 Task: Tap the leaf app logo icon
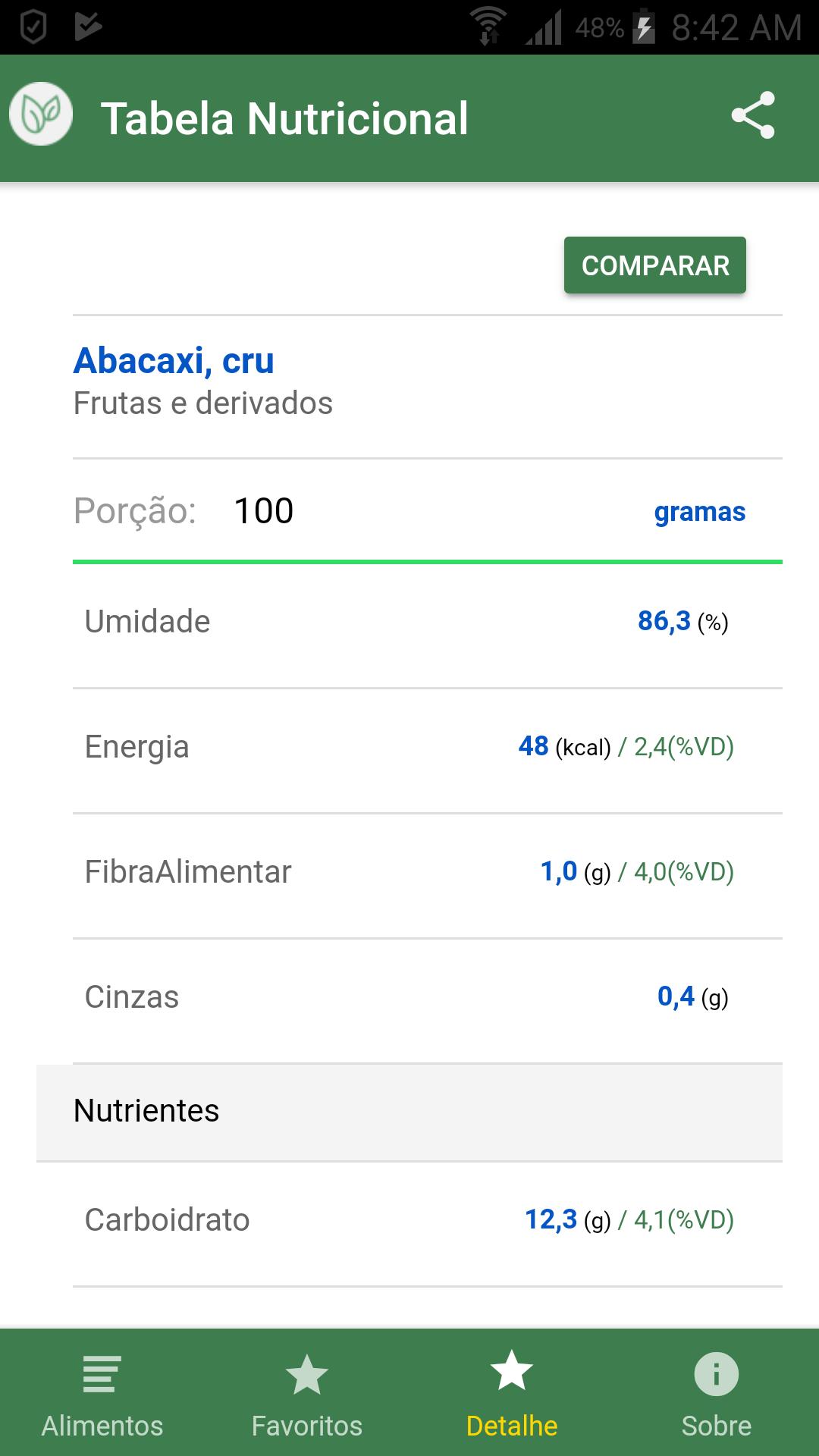(41, 115)
